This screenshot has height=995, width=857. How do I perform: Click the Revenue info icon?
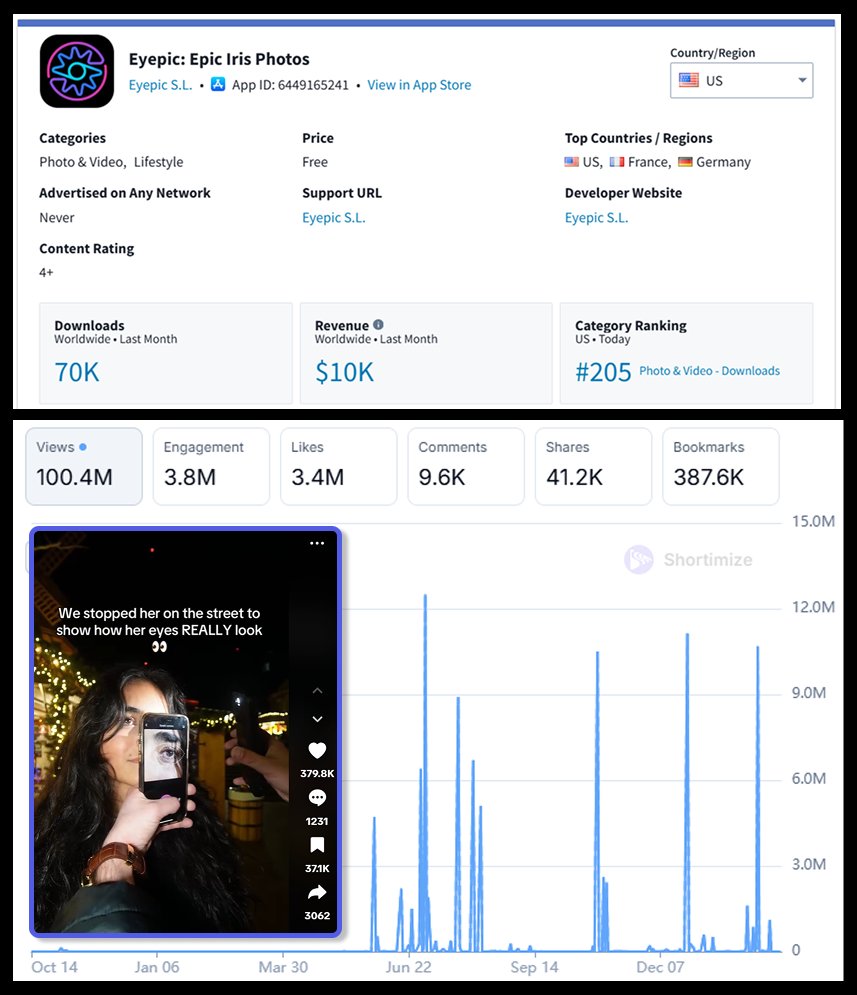click(378, 325)
